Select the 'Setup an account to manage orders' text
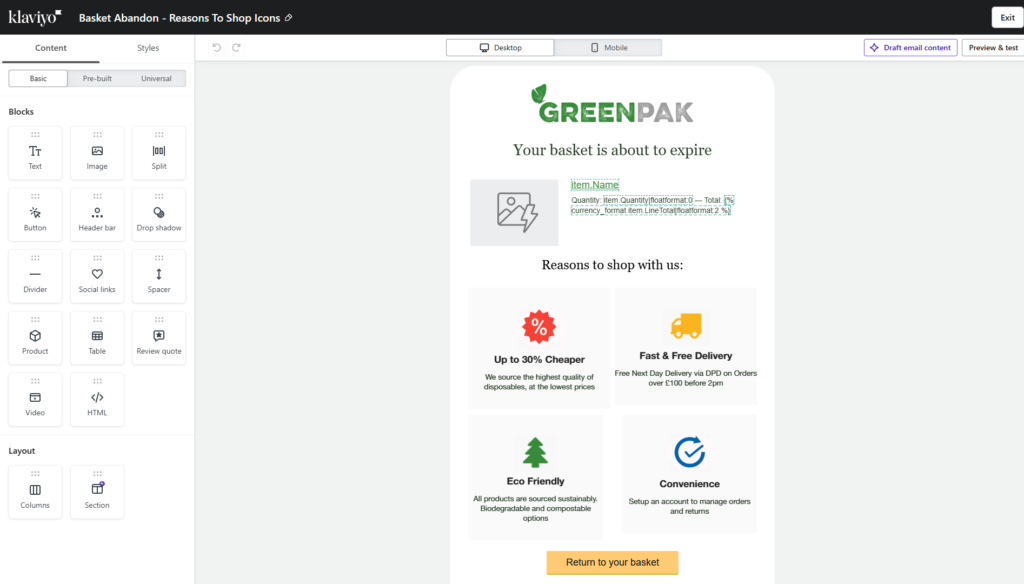The width and height of the screenshot is (1024, 584). click(x=690, y=506)
